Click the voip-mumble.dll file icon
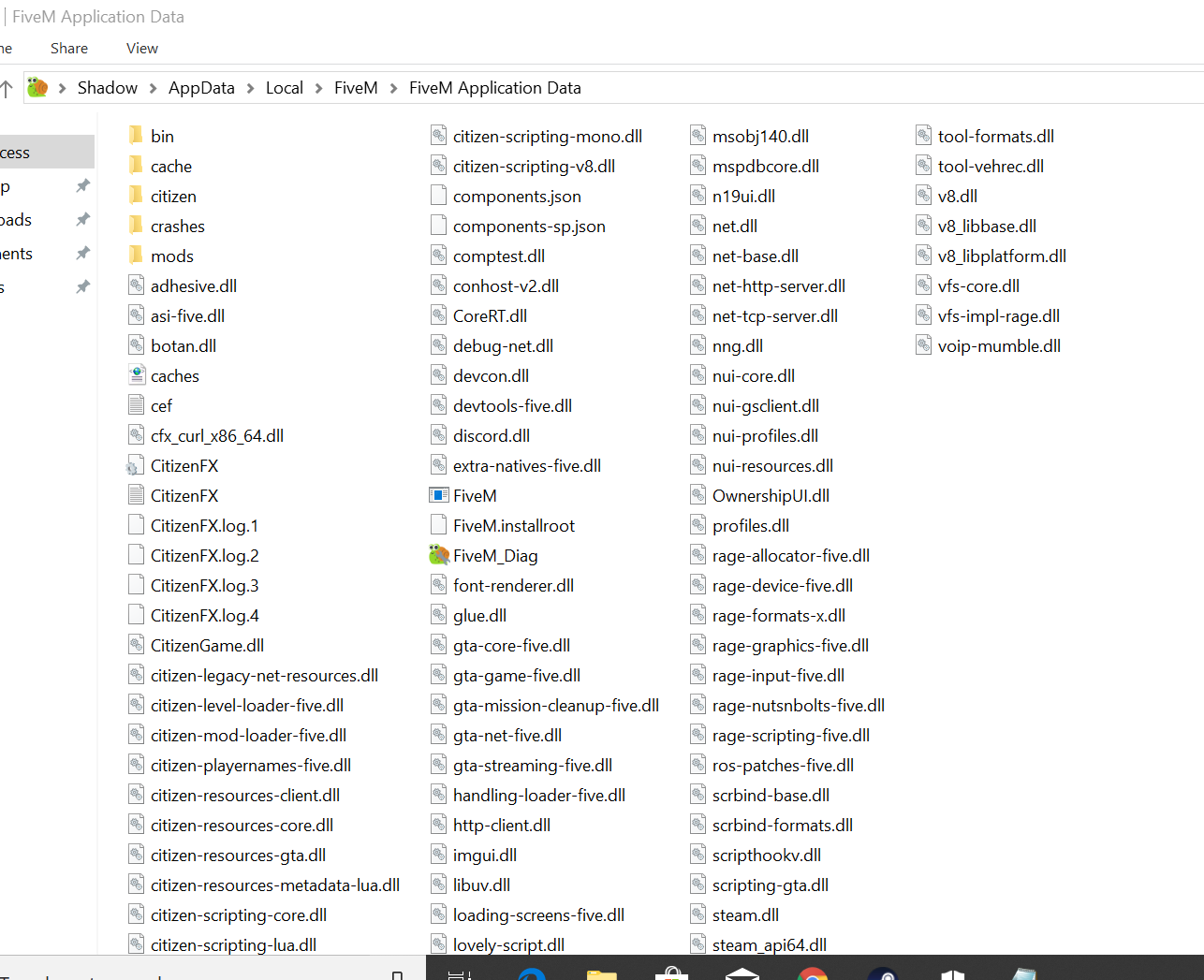 click(923, 345)
